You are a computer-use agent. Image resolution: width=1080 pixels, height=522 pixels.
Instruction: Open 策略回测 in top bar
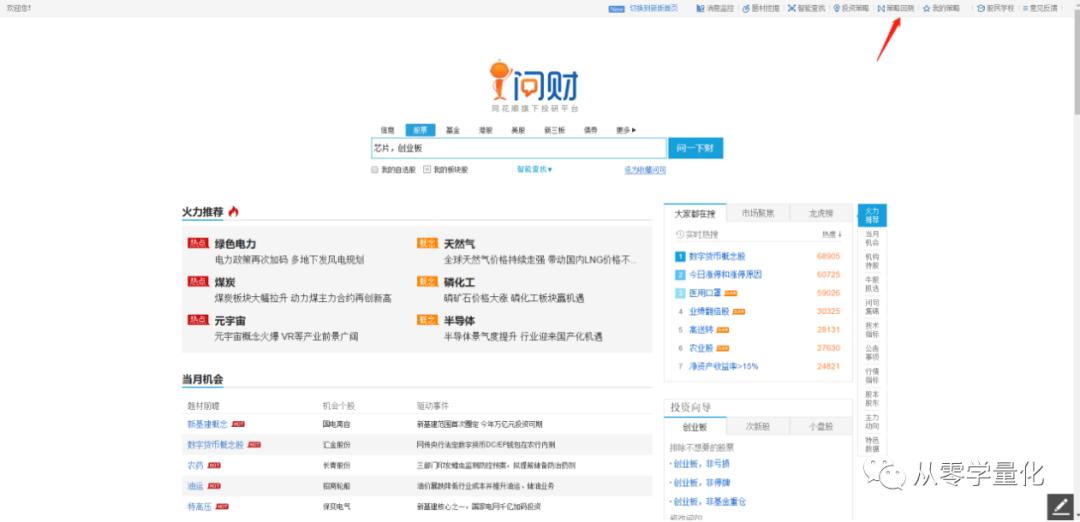pyautogui.click(x=895, y=8)
